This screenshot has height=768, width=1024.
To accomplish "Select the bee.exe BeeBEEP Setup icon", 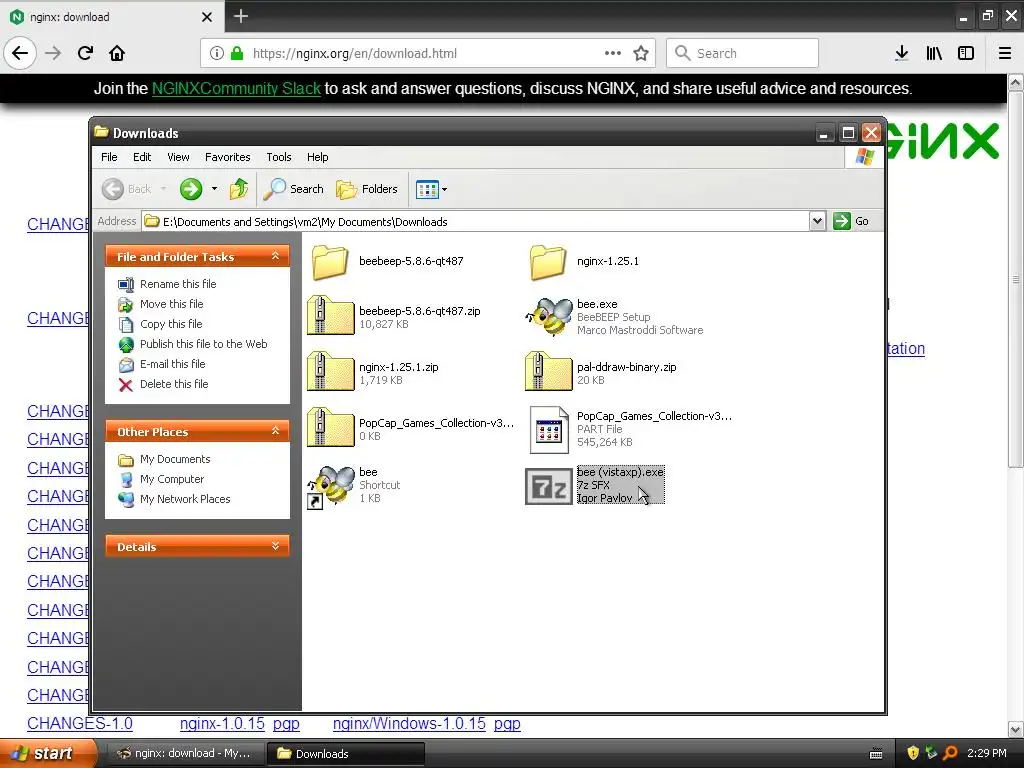I will pyautogui.click(x=549, y=316).
